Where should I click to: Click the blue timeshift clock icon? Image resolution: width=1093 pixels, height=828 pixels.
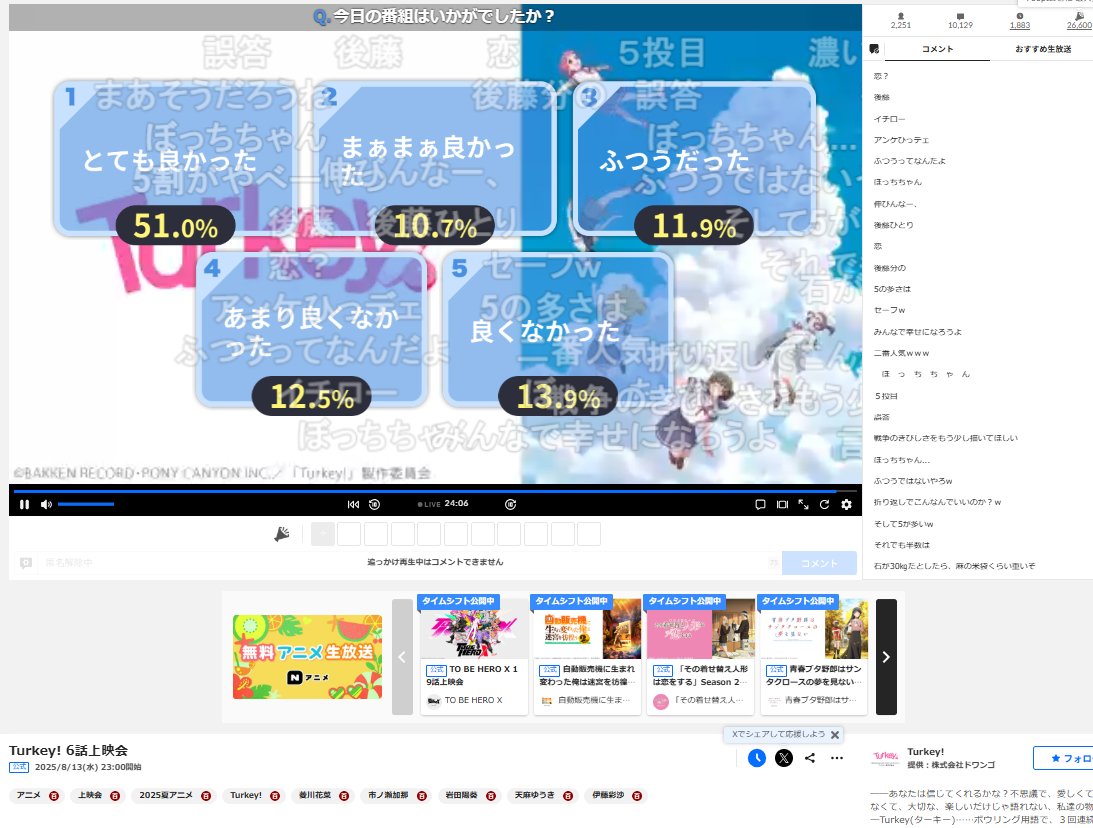pyautogui.click(x=757, y=758)
